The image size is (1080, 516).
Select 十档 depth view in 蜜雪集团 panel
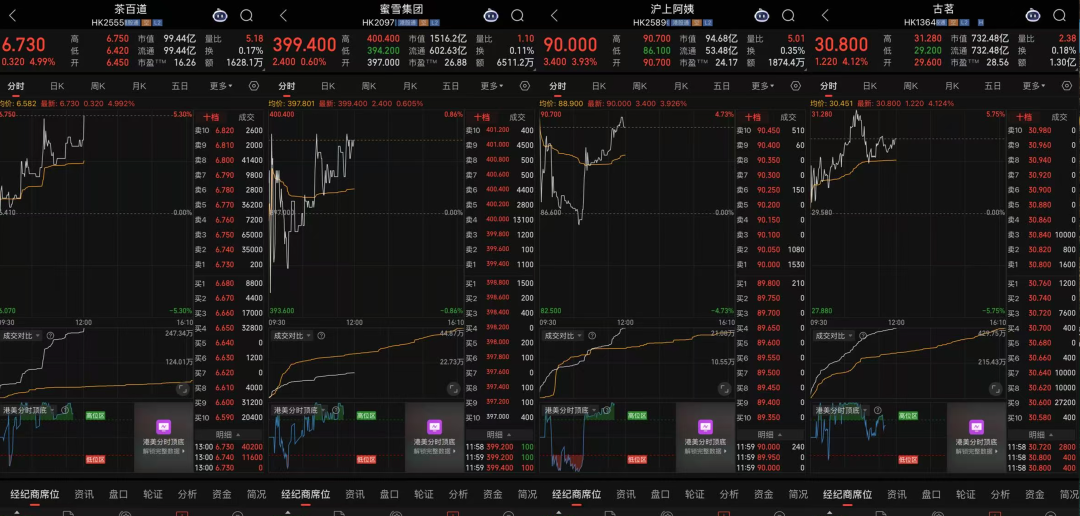pos(483,117)
